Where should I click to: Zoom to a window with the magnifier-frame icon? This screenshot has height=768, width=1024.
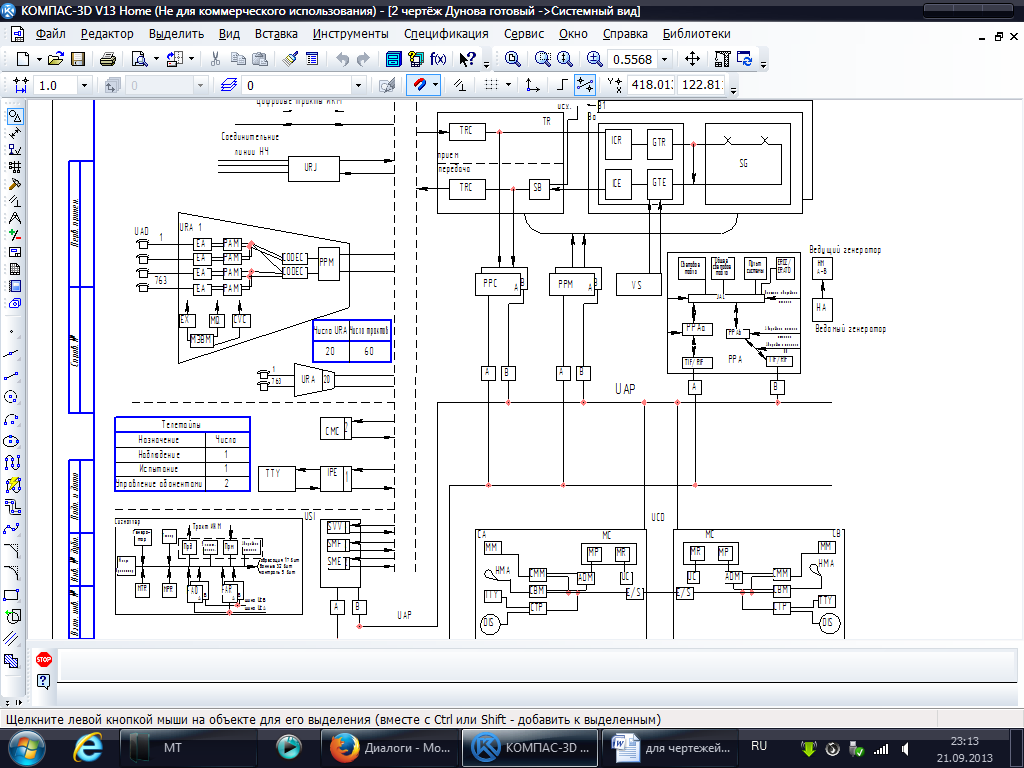click(542, 59)
